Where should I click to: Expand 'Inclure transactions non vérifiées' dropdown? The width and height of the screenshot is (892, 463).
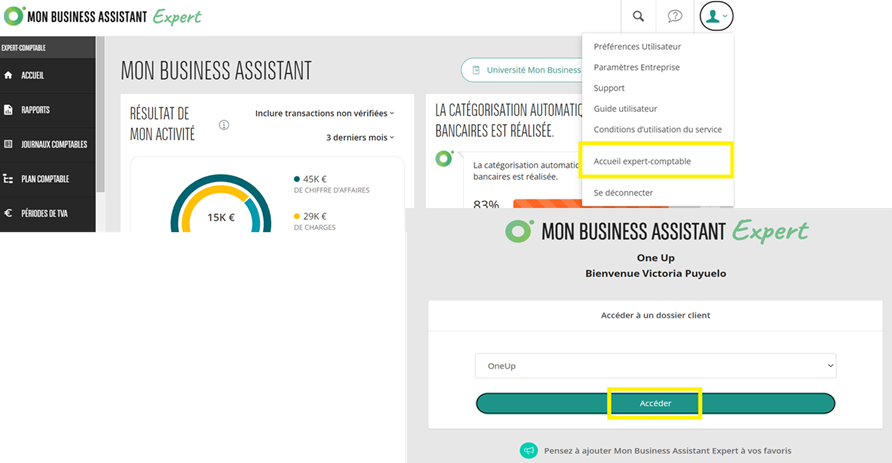point(324,113)
